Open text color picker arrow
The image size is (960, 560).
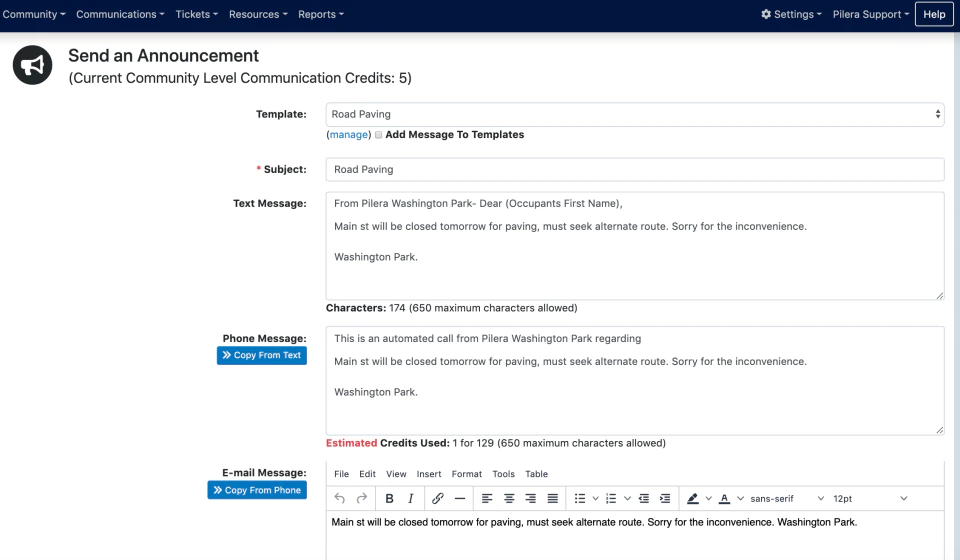740,499
